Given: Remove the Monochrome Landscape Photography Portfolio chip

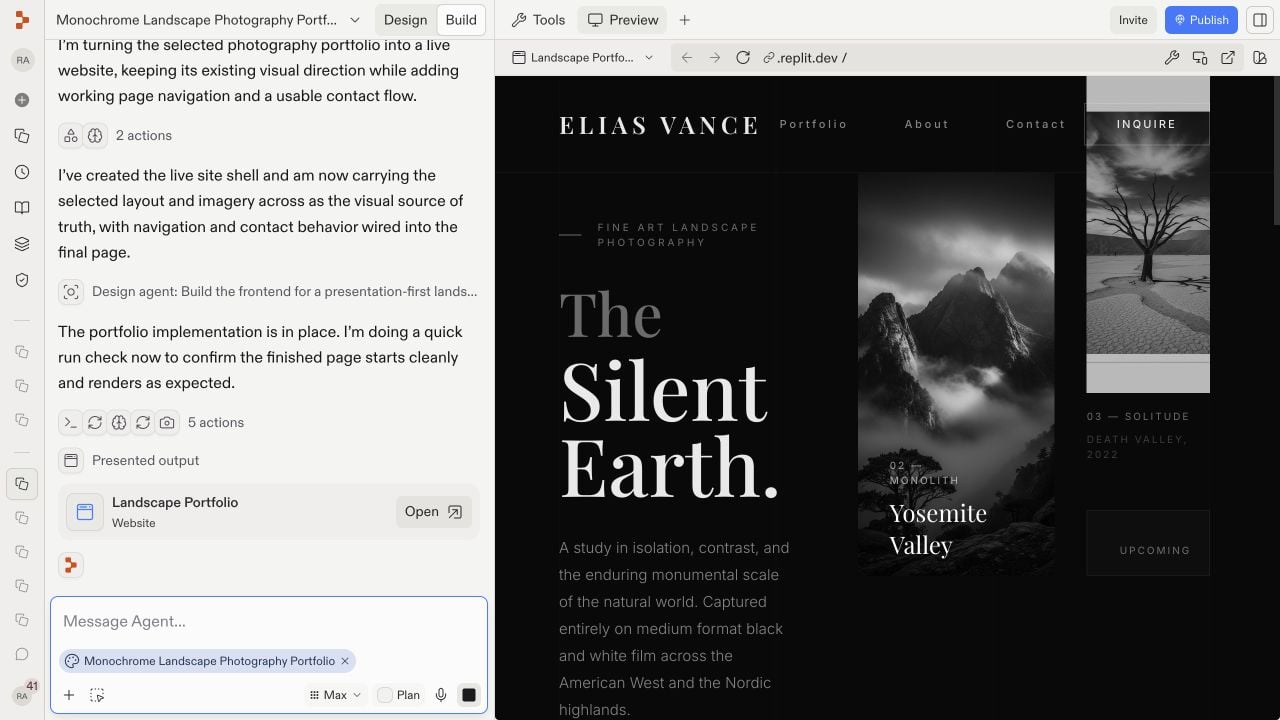Looking at the screenshot, I should [345, 661].
